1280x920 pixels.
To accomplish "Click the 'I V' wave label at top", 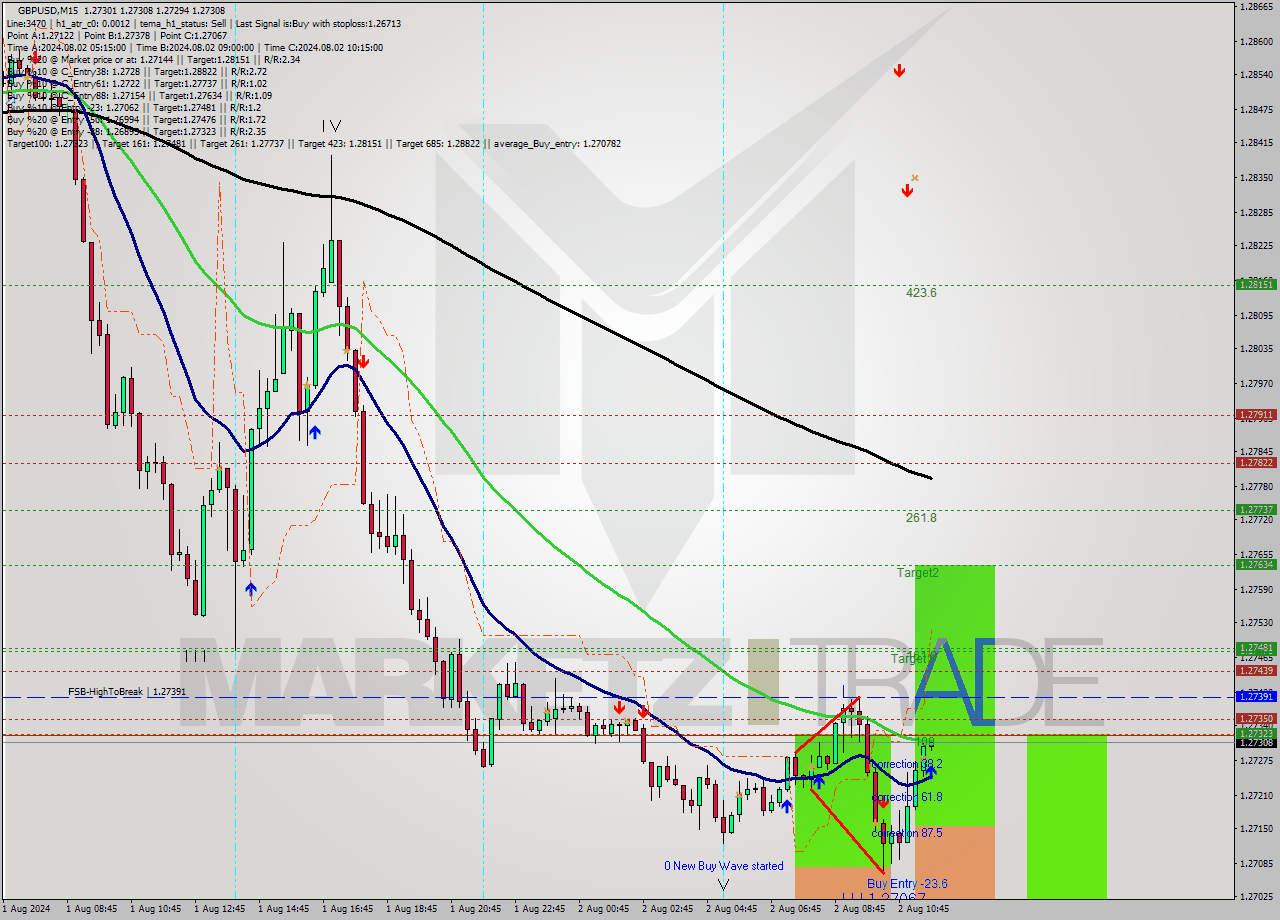I will click(331, 126).
